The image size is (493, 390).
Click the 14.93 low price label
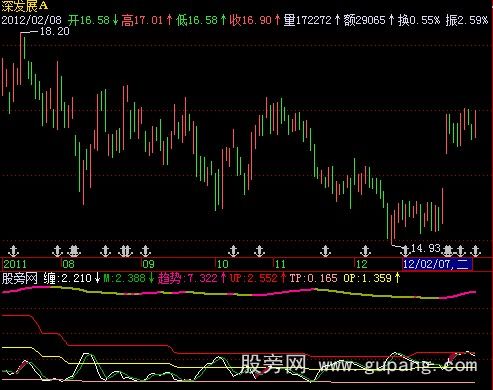click(x=426, y=248)
